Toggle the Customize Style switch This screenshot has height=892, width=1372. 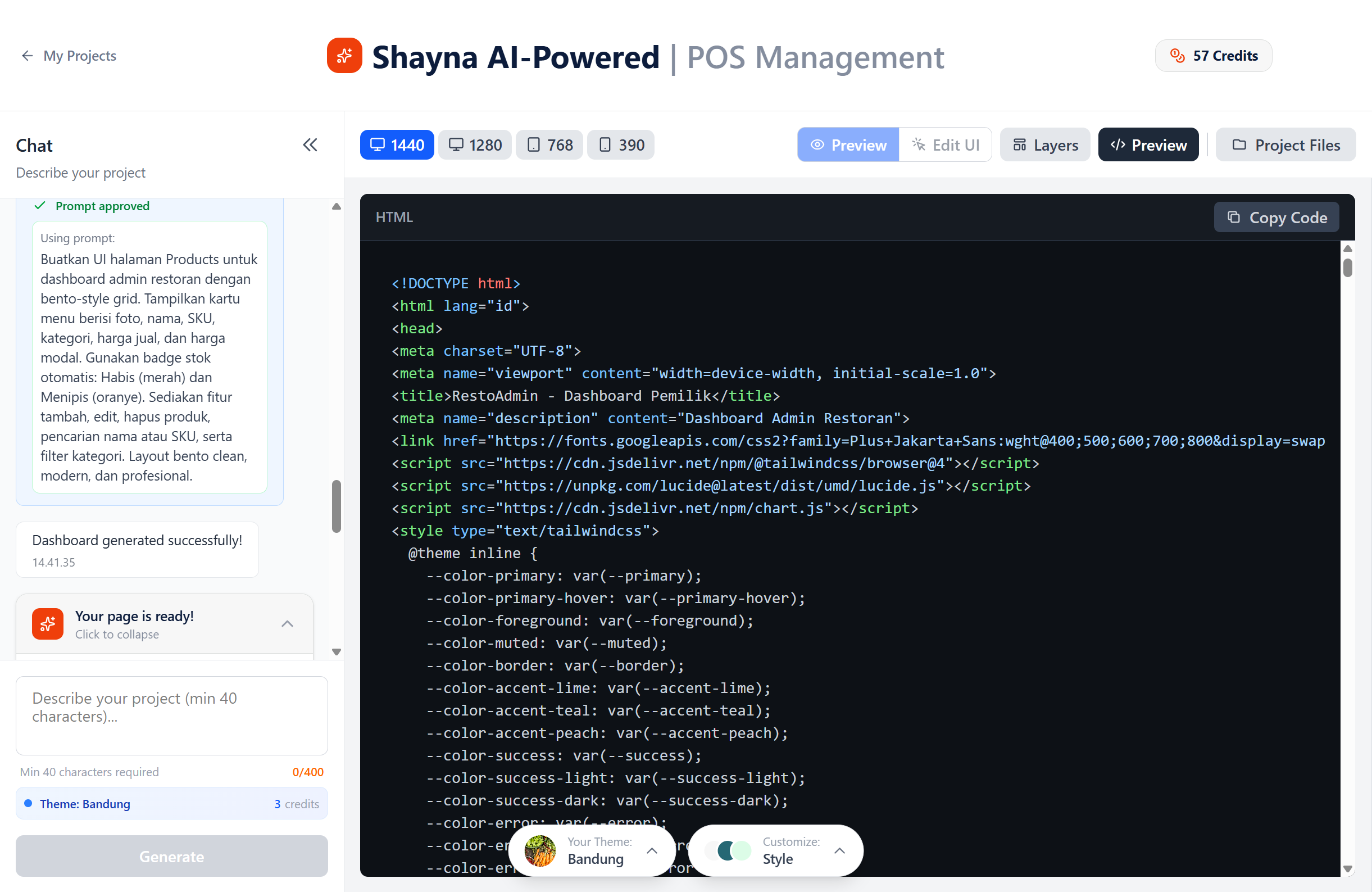pos(729,850)
